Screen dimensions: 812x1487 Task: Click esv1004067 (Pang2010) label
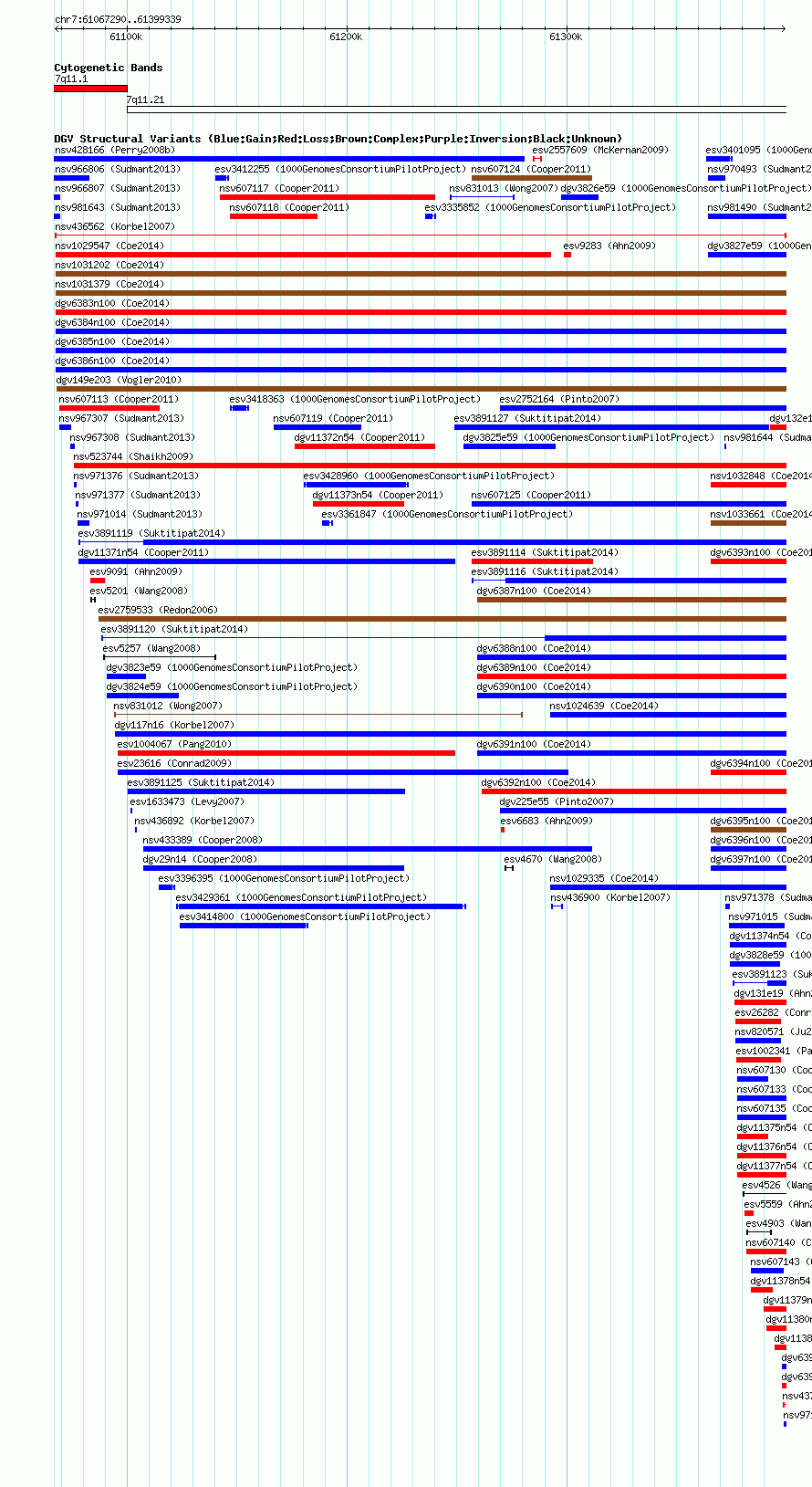[174, 744]
